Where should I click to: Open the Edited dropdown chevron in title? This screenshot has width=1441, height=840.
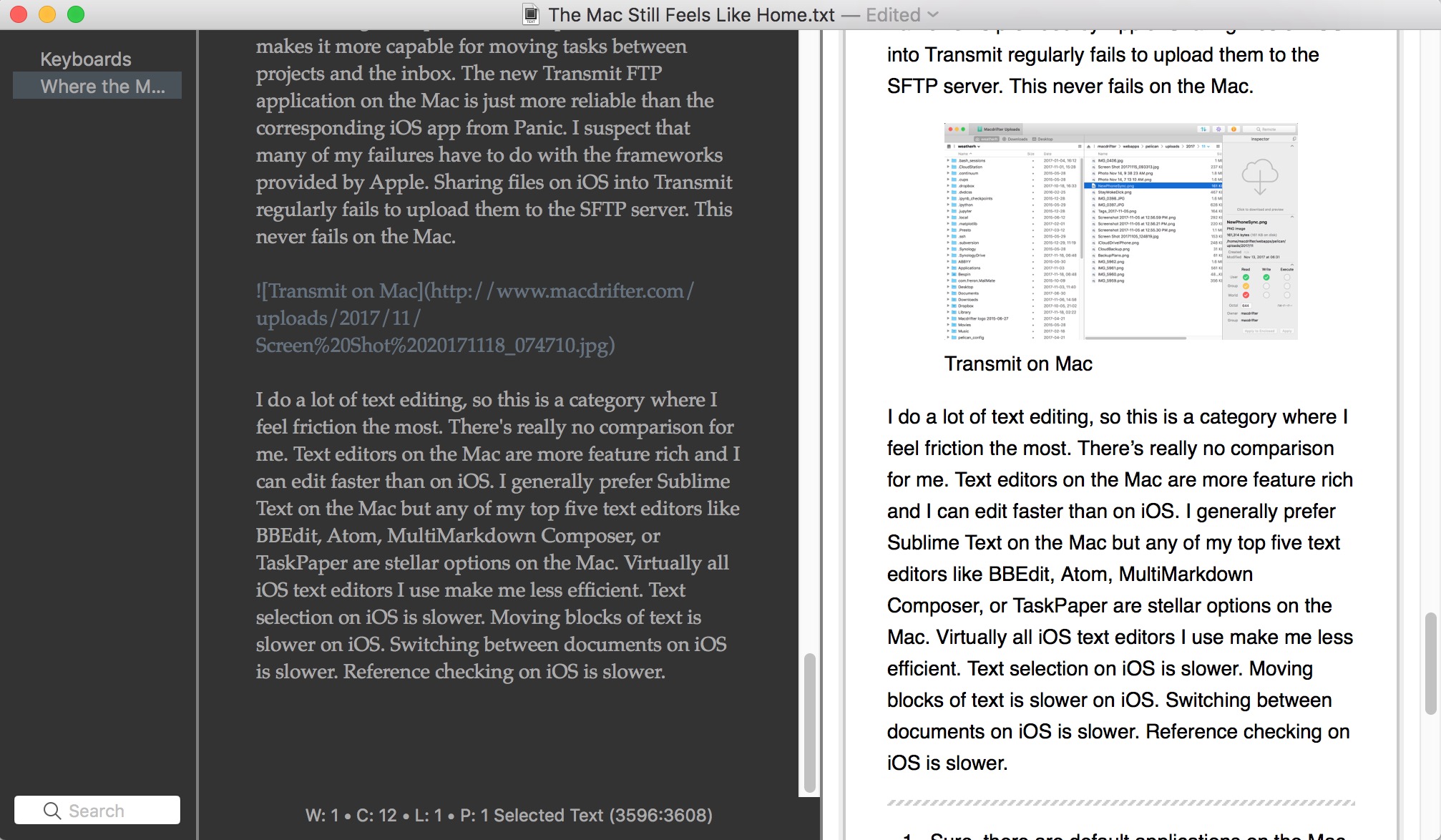click(x=933, y=14)
